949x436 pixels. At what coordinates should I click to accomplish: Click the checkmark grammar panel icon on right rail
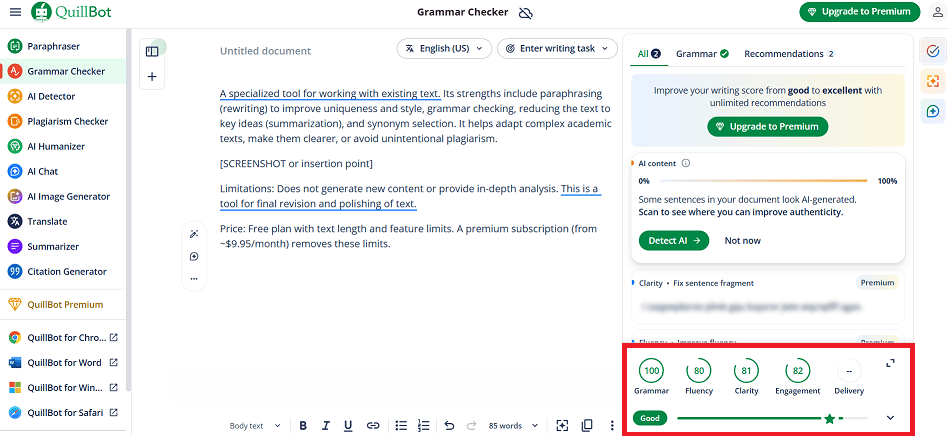tap(933, 51)
